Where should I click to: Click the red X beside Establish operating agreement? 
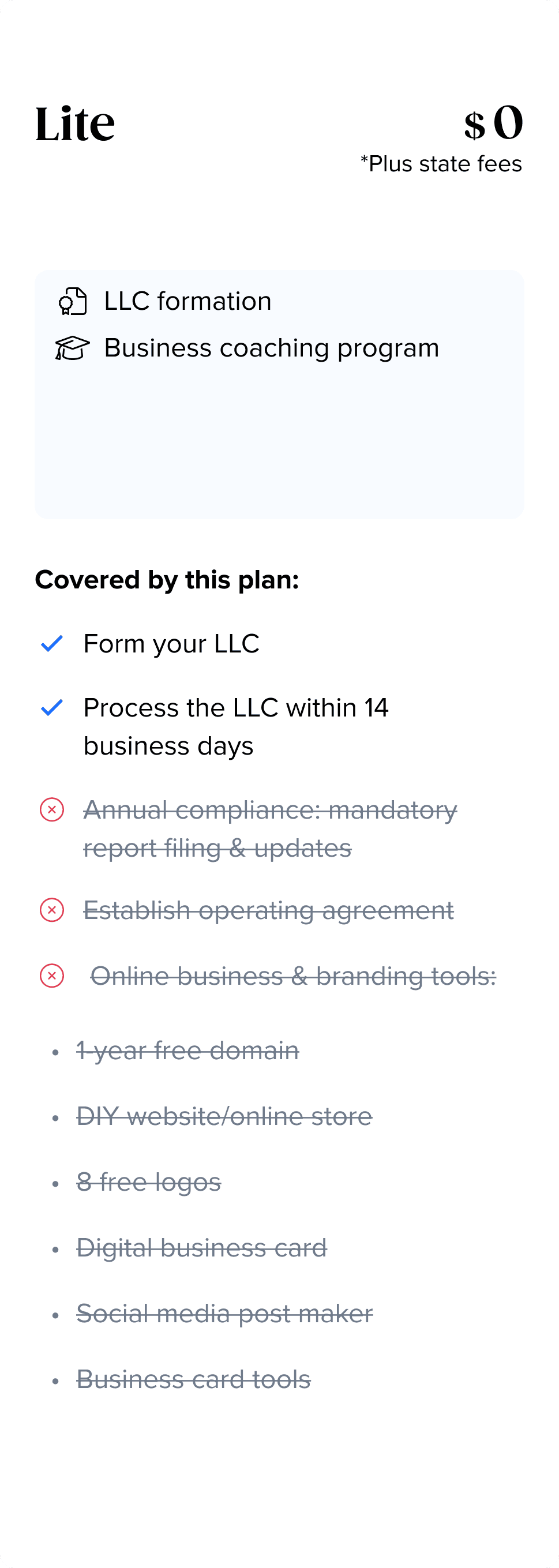[x=52, y=910]
